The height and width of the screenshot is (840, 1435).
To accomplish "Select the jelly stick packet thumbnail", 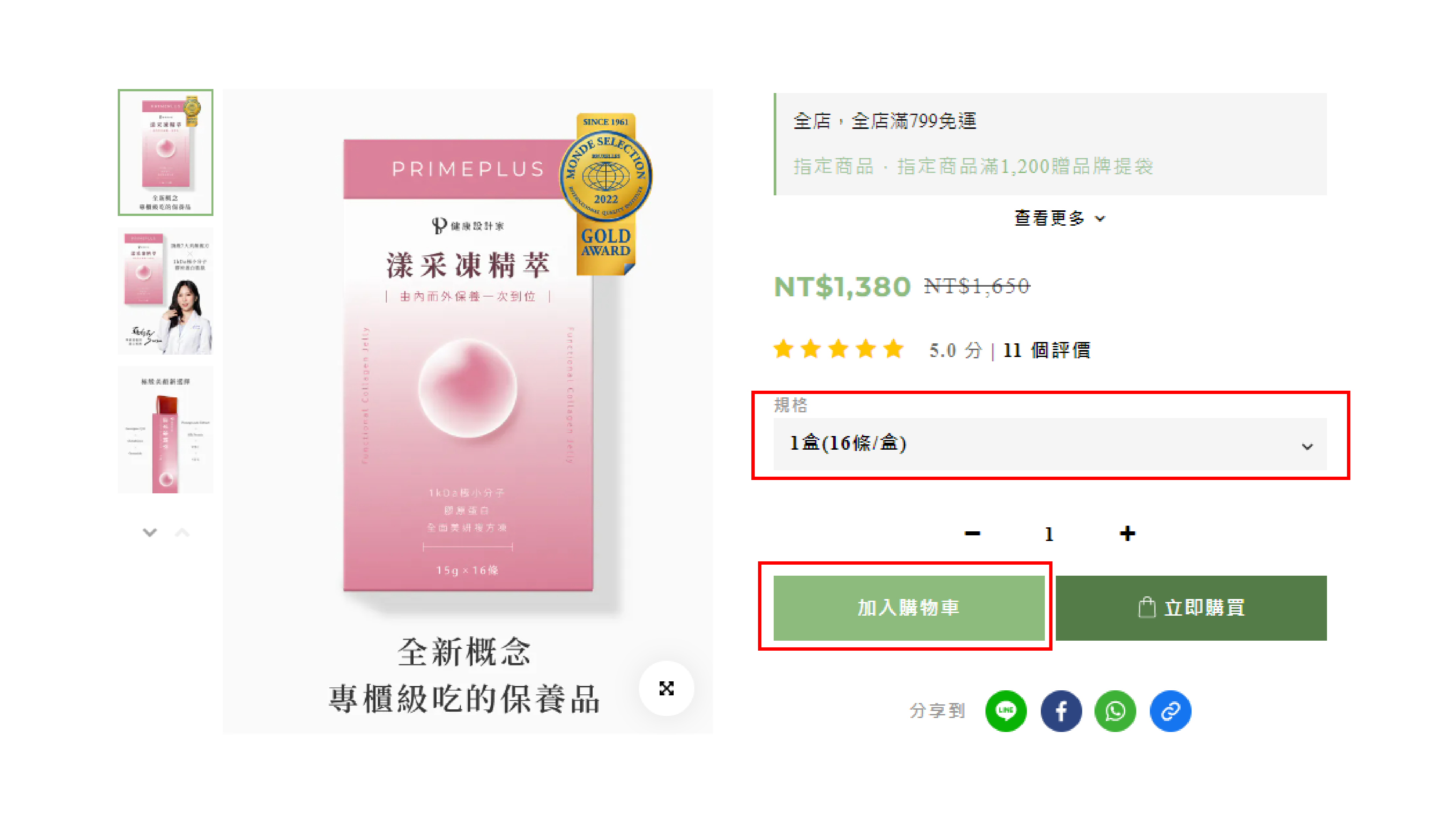I will tap(166, 430).
